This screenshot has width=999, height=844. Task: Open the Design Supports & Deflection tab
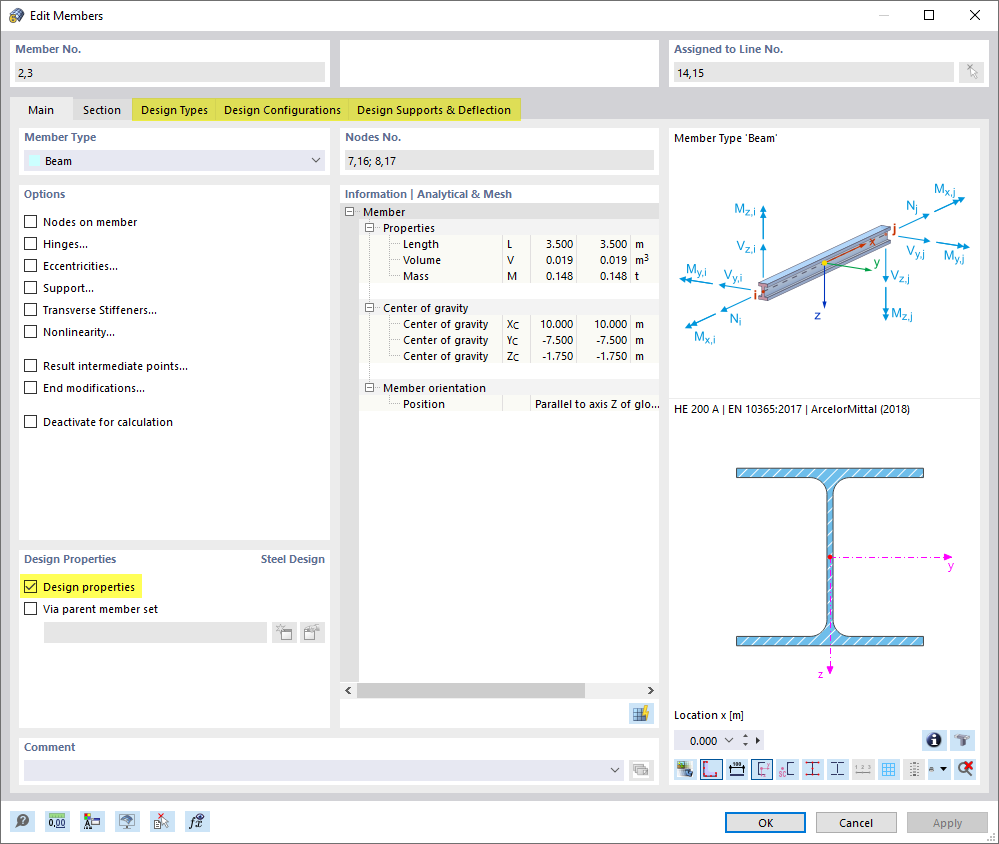coord(434,110)
